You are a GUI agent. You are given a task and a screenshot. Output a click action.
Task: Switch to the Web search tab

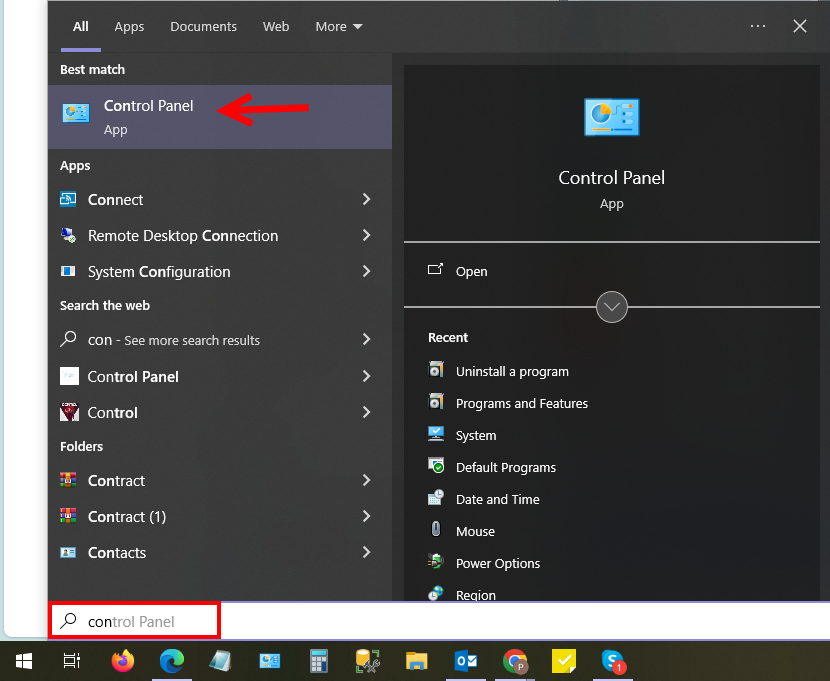click(276, 26)
